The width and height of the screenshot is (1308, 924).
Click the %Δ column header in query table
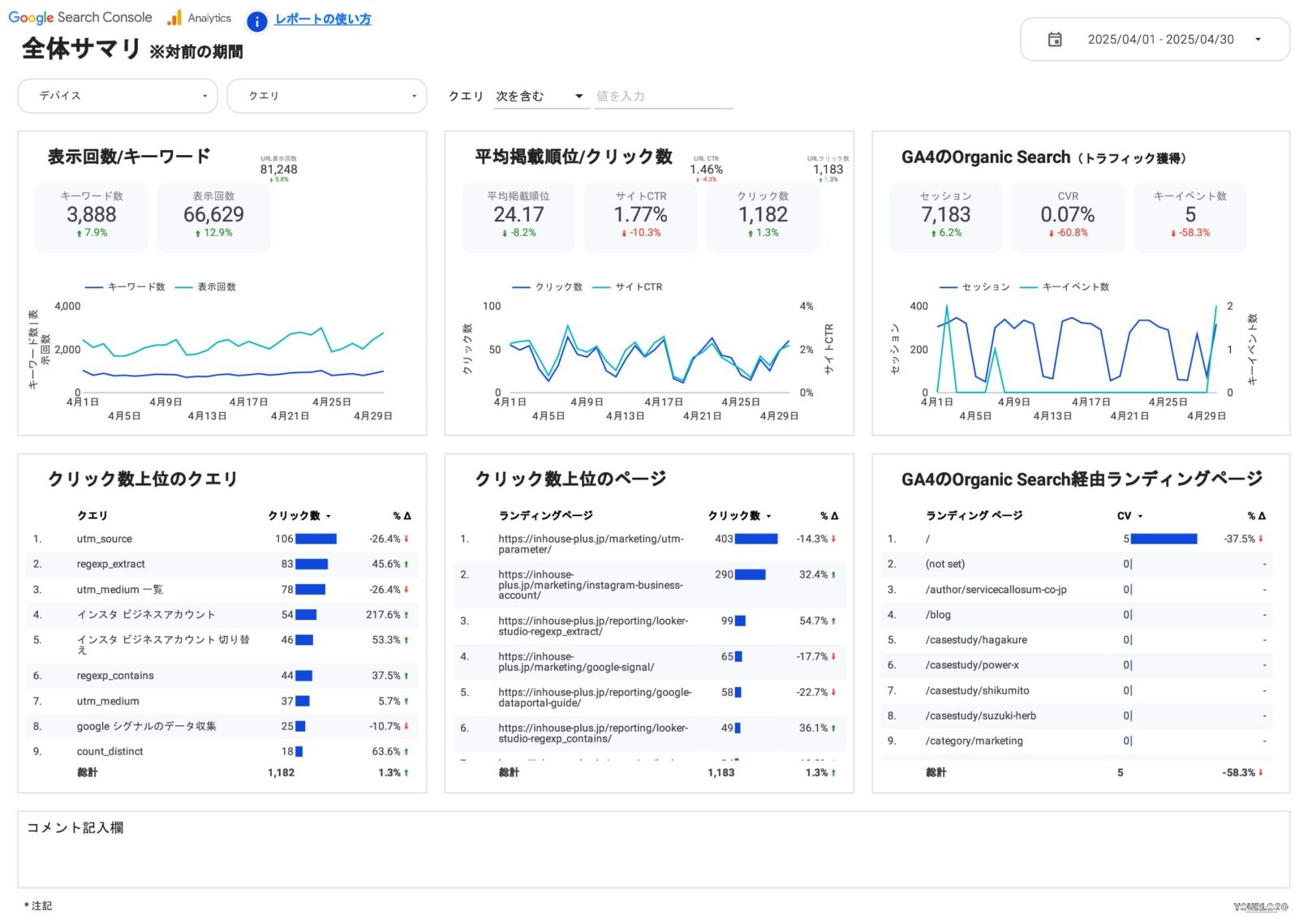click(x=401, y=516)
